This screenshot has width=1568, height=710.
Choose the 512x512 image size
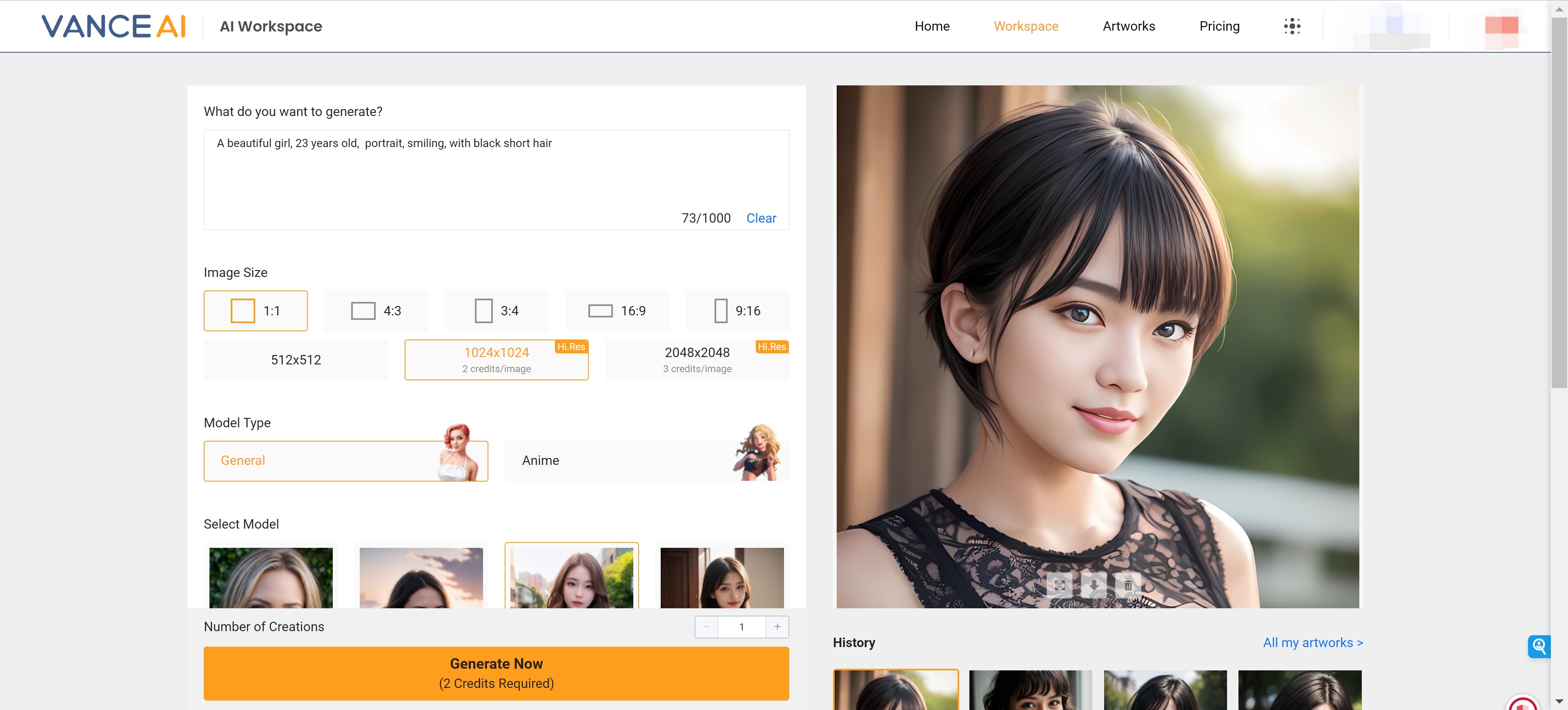(296, 359)
